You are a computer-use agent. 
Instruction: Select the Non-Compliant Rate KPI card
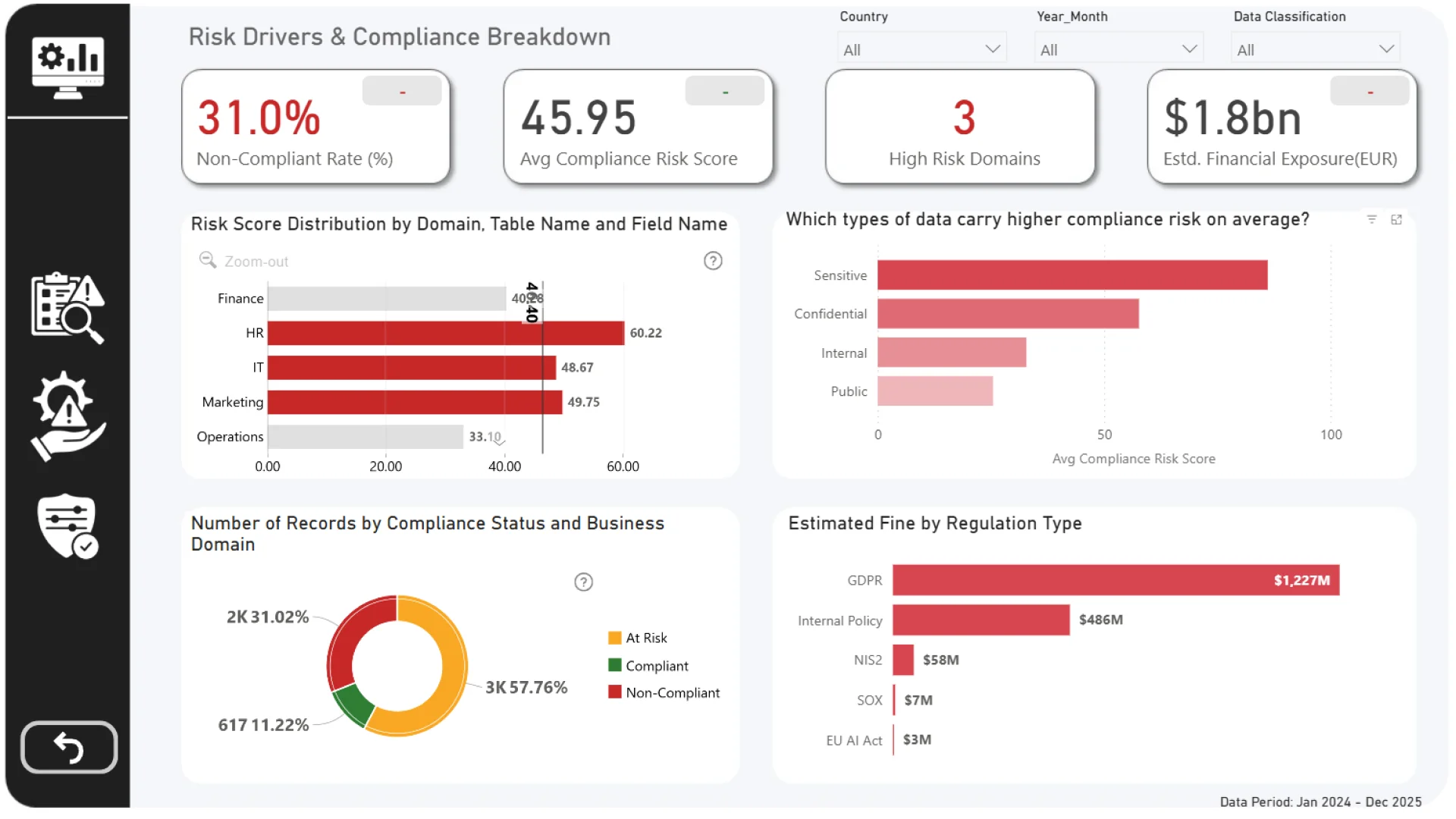[315, 127]
